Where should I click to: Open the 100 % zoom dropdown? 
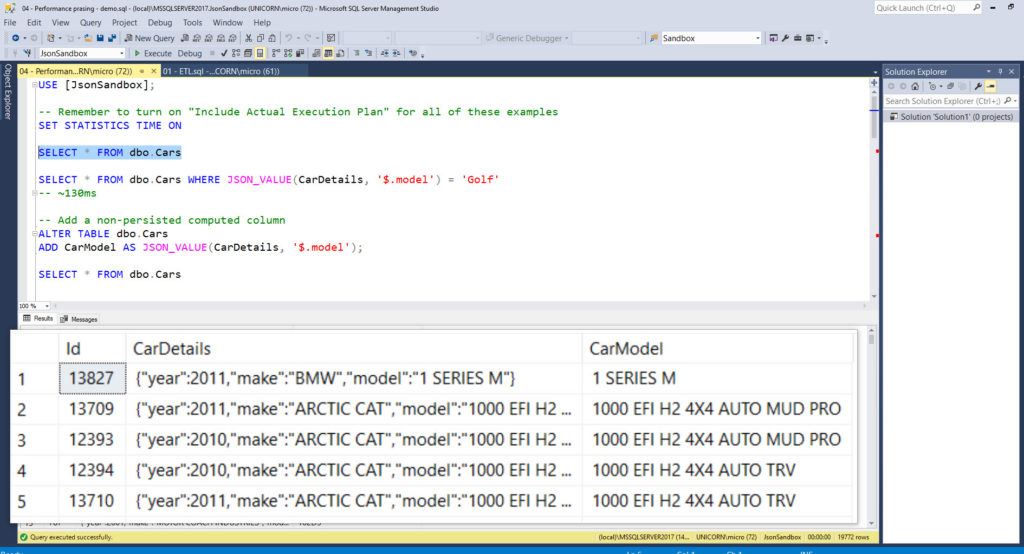[x=46, y=306]
